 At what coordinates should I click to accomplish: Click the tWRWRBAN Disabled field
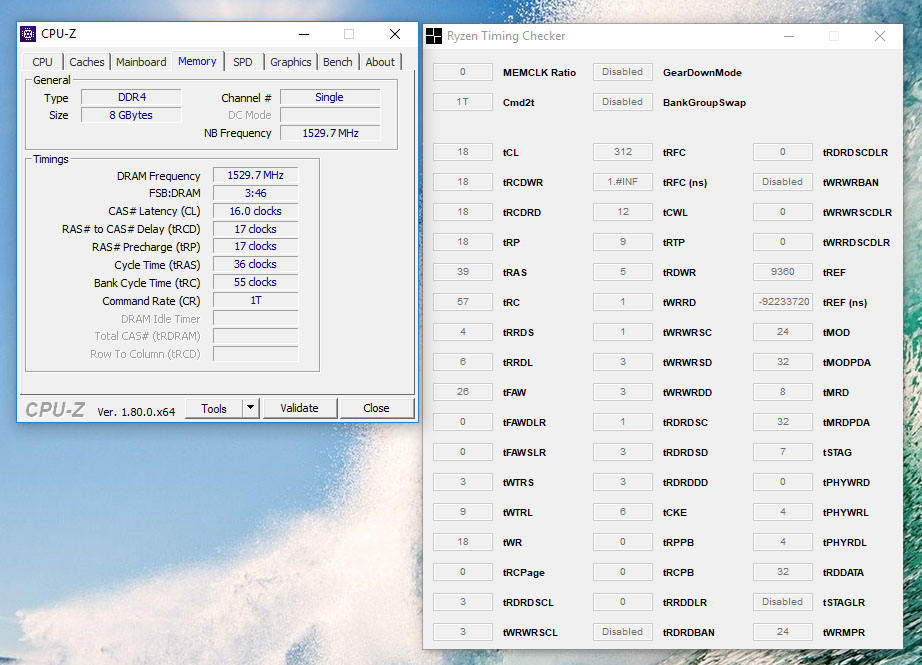coord(783,182)
